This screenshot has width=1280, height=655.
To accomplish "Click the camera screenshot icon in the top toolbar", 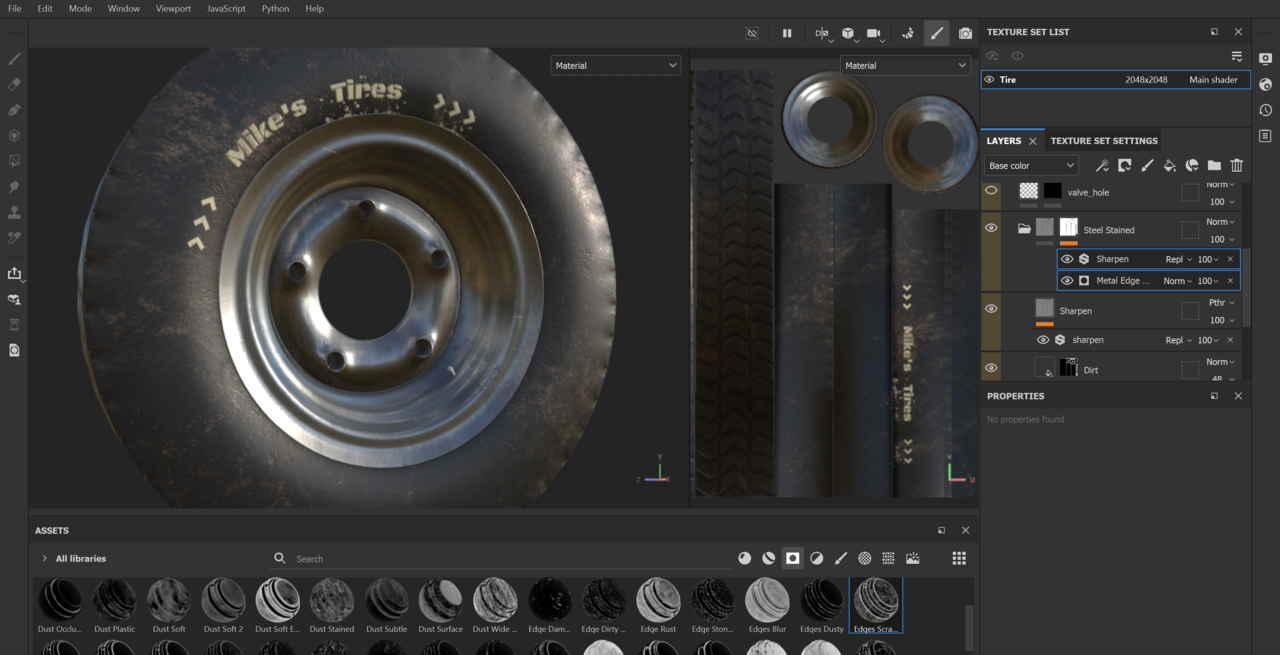I will 965,33.
